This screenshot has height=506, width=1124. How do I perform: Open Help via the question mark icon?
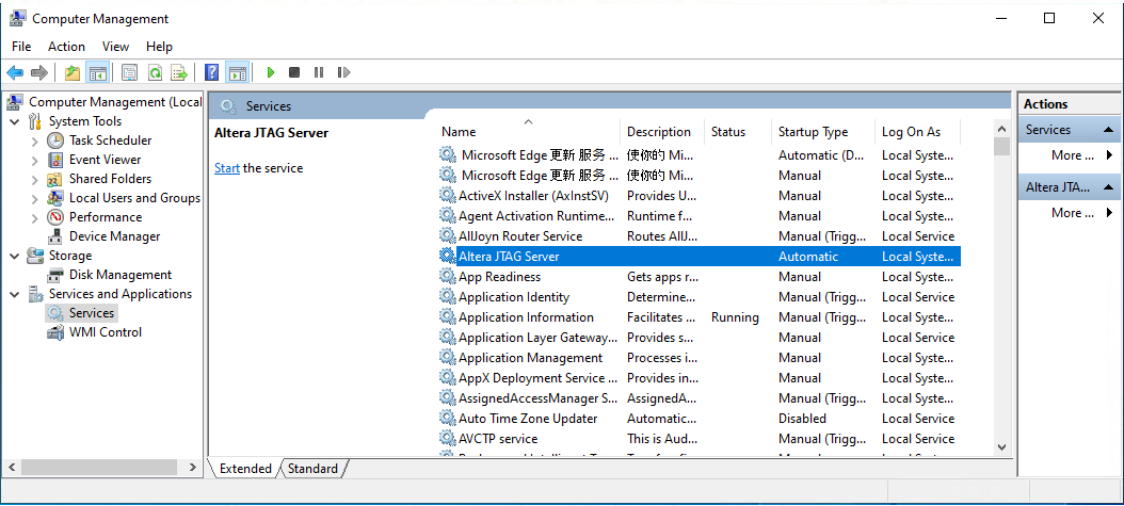pyautogui.click(x=211, y=72)
